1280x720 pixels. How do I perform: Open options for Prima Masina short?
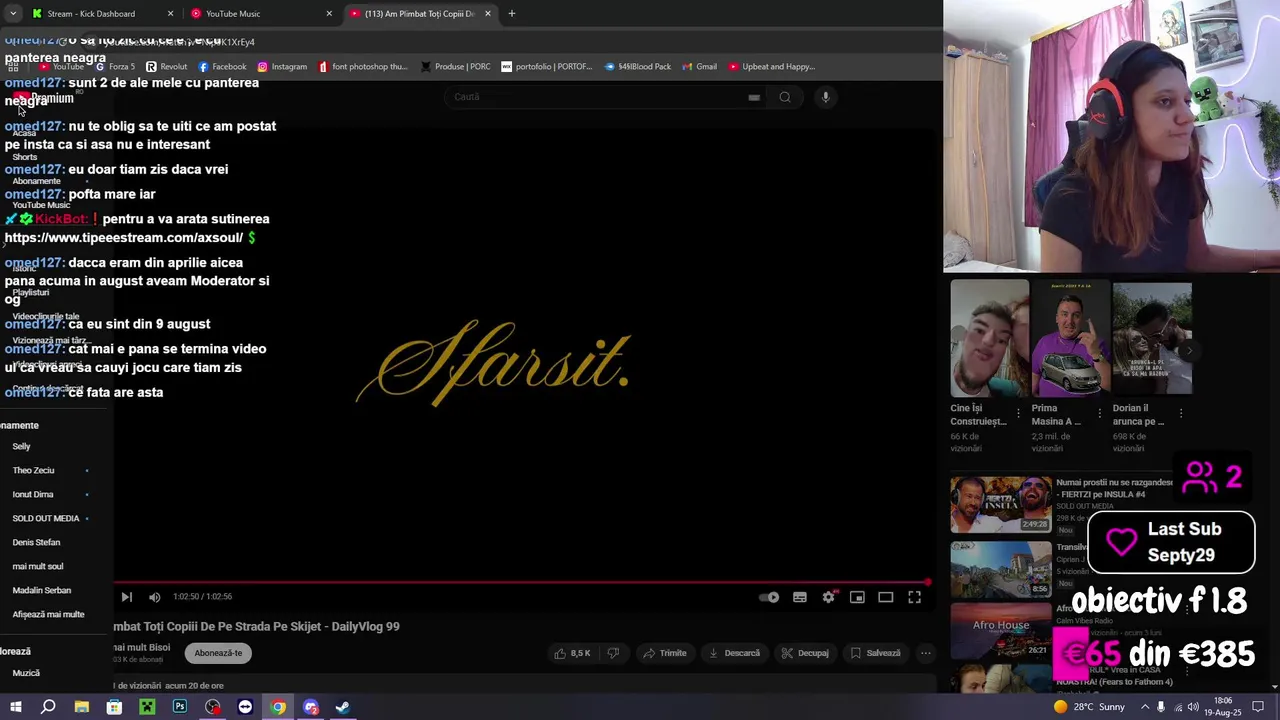[x=1099, y=413]
